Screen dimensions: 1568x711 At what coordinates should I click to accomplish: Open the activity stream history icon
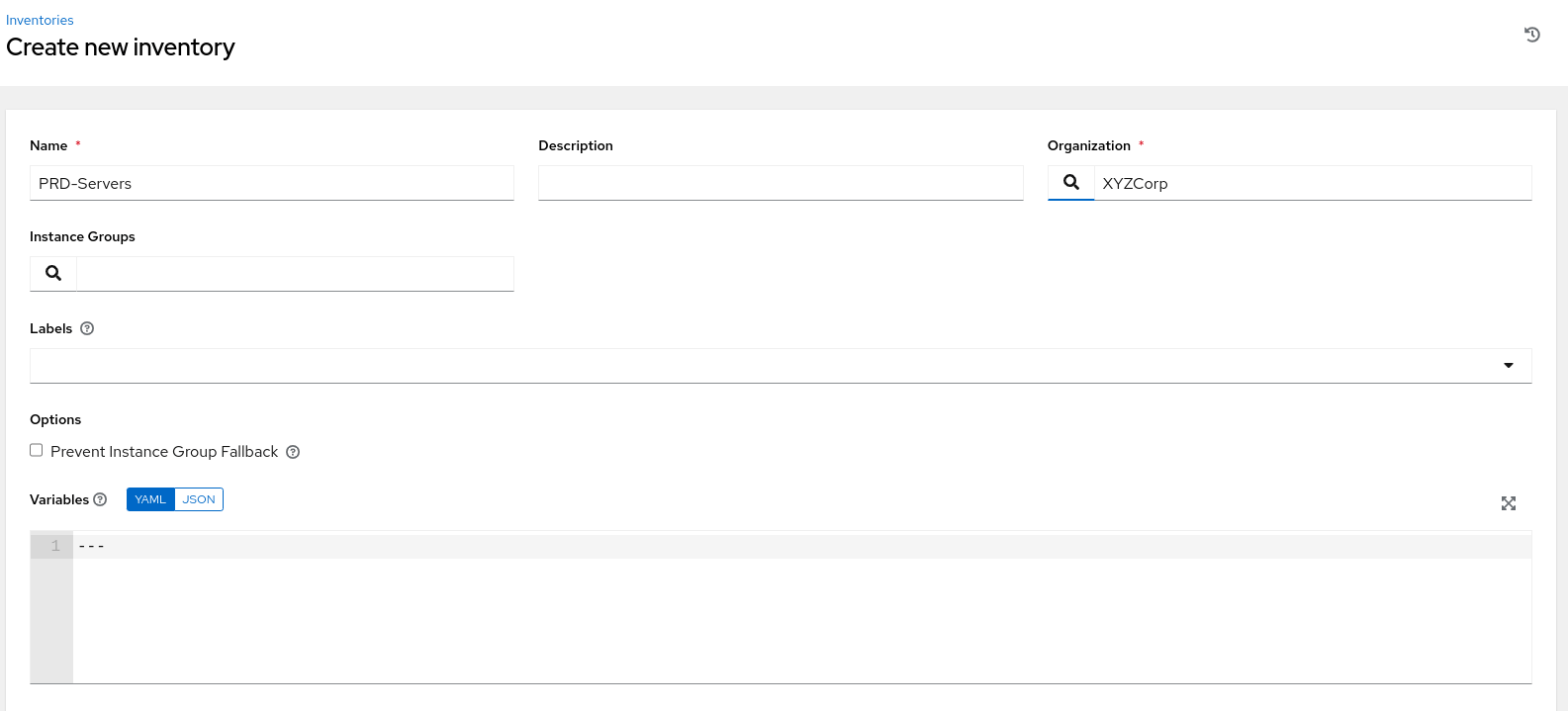tap(1531, 35)
